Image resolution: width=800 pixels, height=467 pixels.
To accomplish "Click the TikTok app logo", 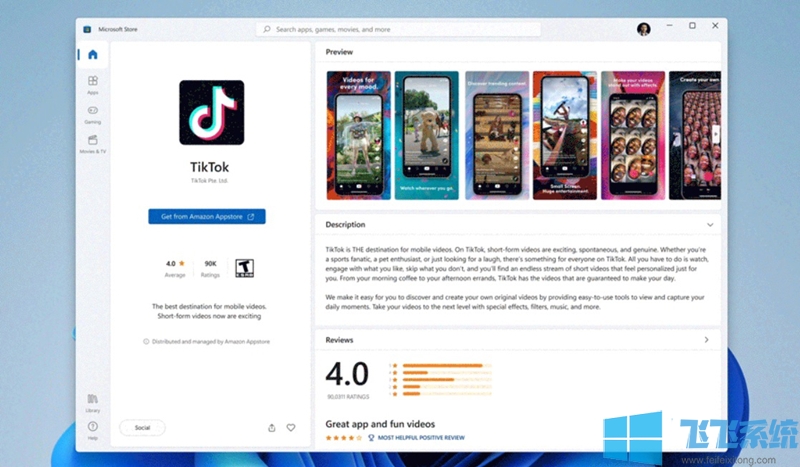I will [x=212, y=112].
